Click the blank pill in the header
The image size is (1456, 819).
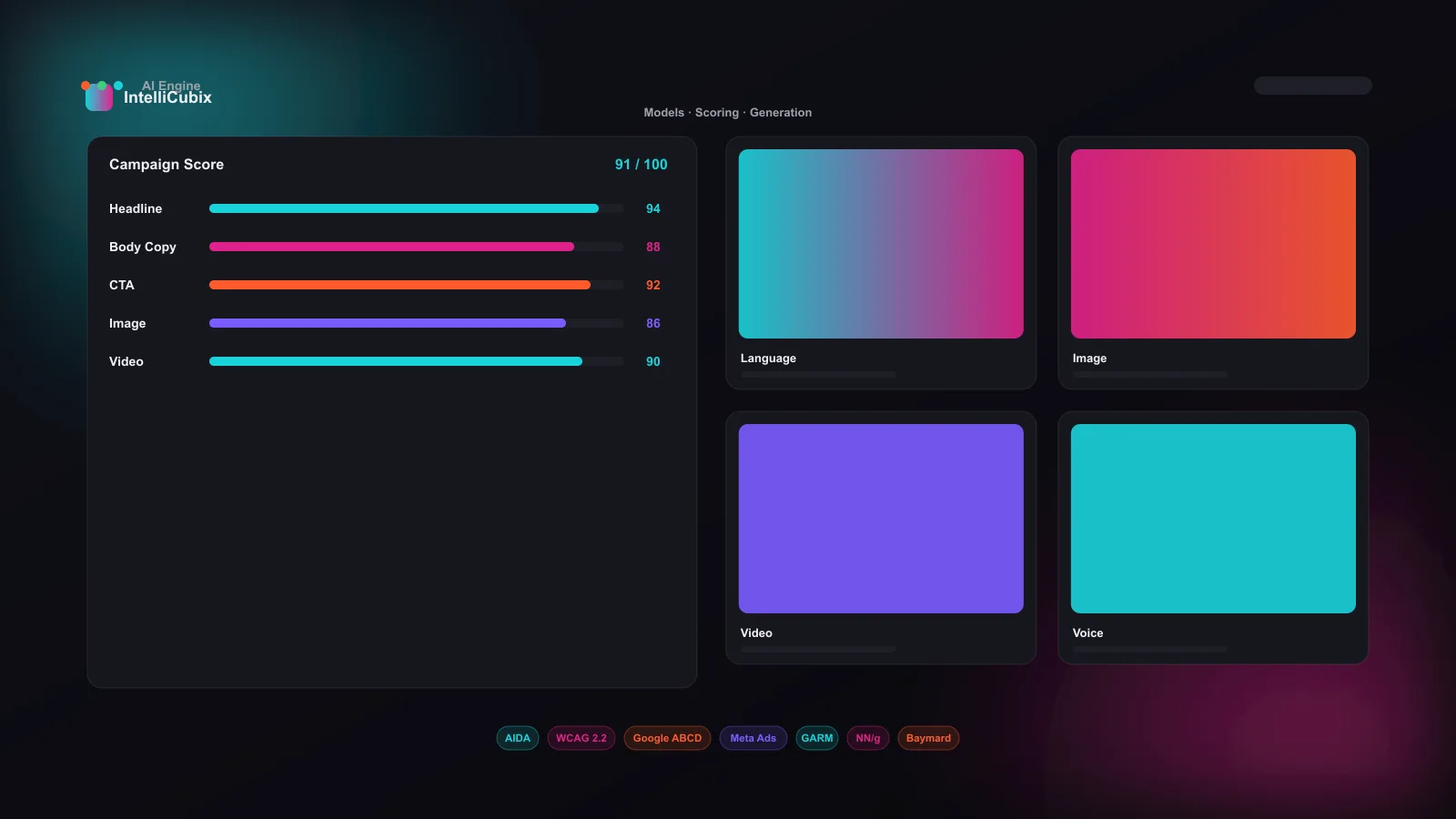(x=1312, y=86)
